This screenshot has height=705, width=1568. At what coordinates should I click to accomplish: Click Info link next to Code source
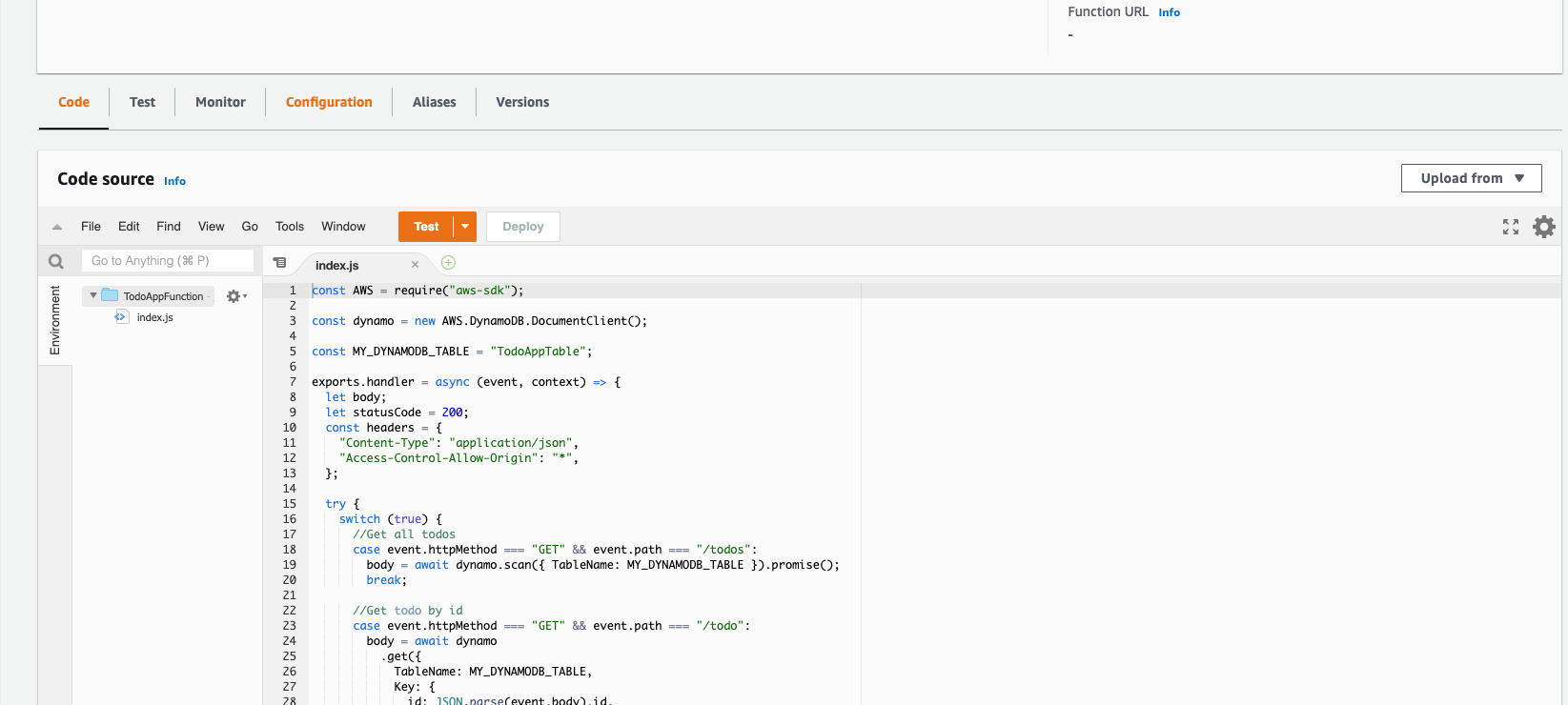coord(174,181)
